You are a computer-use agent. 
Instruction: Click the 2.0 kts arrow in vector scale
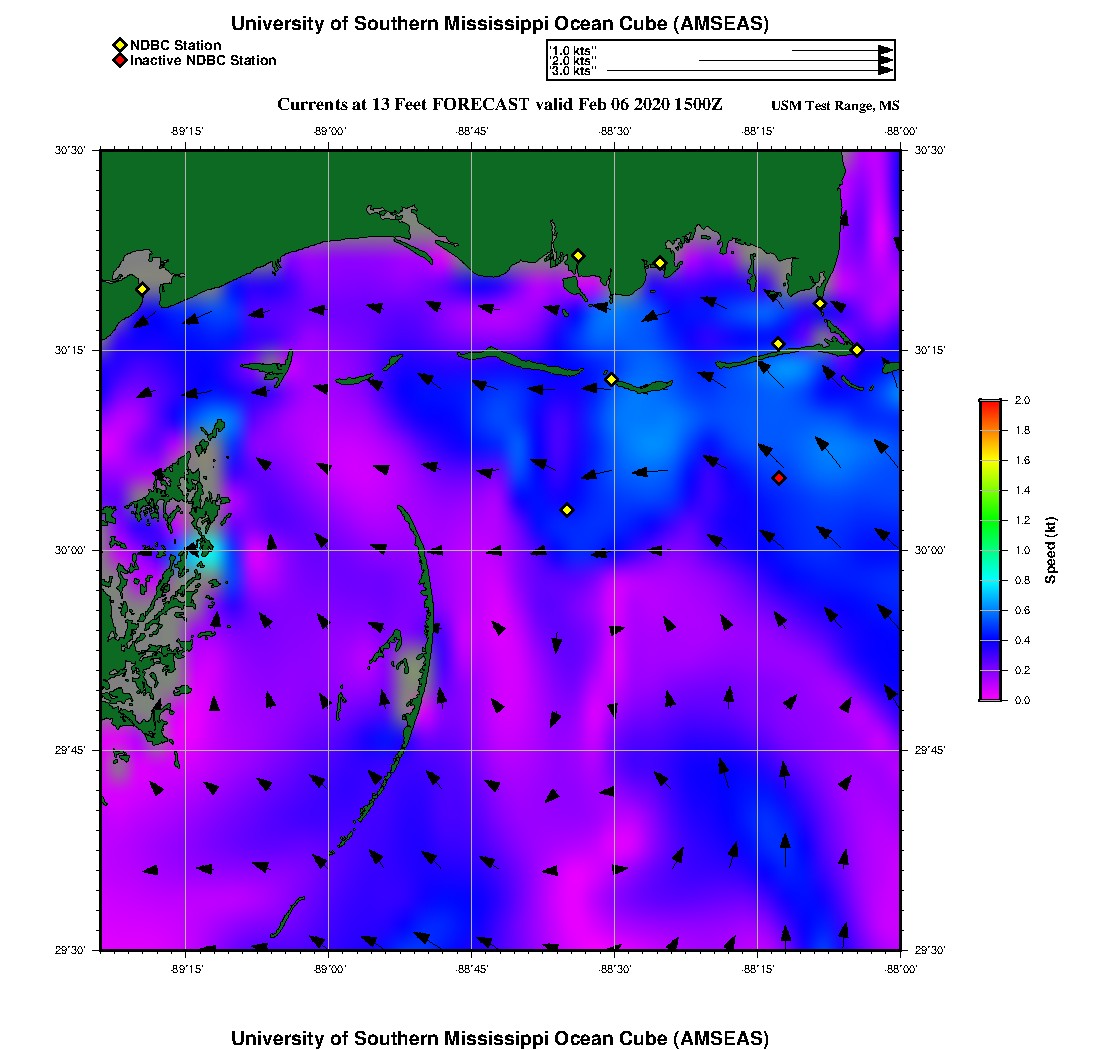[x=796, y=60]
